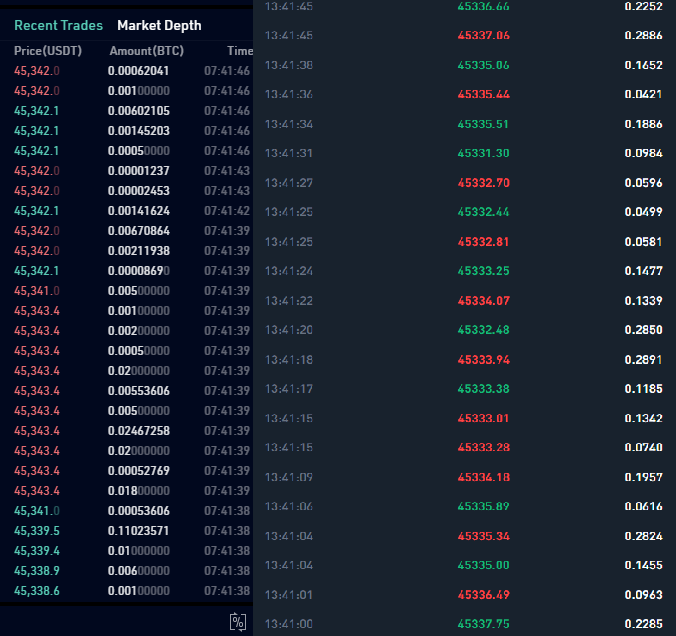Click the red price 45337.06
Image resolution: width=676 pixels, height=636 pixels.
pyautogui.click(x=483, y=35)
